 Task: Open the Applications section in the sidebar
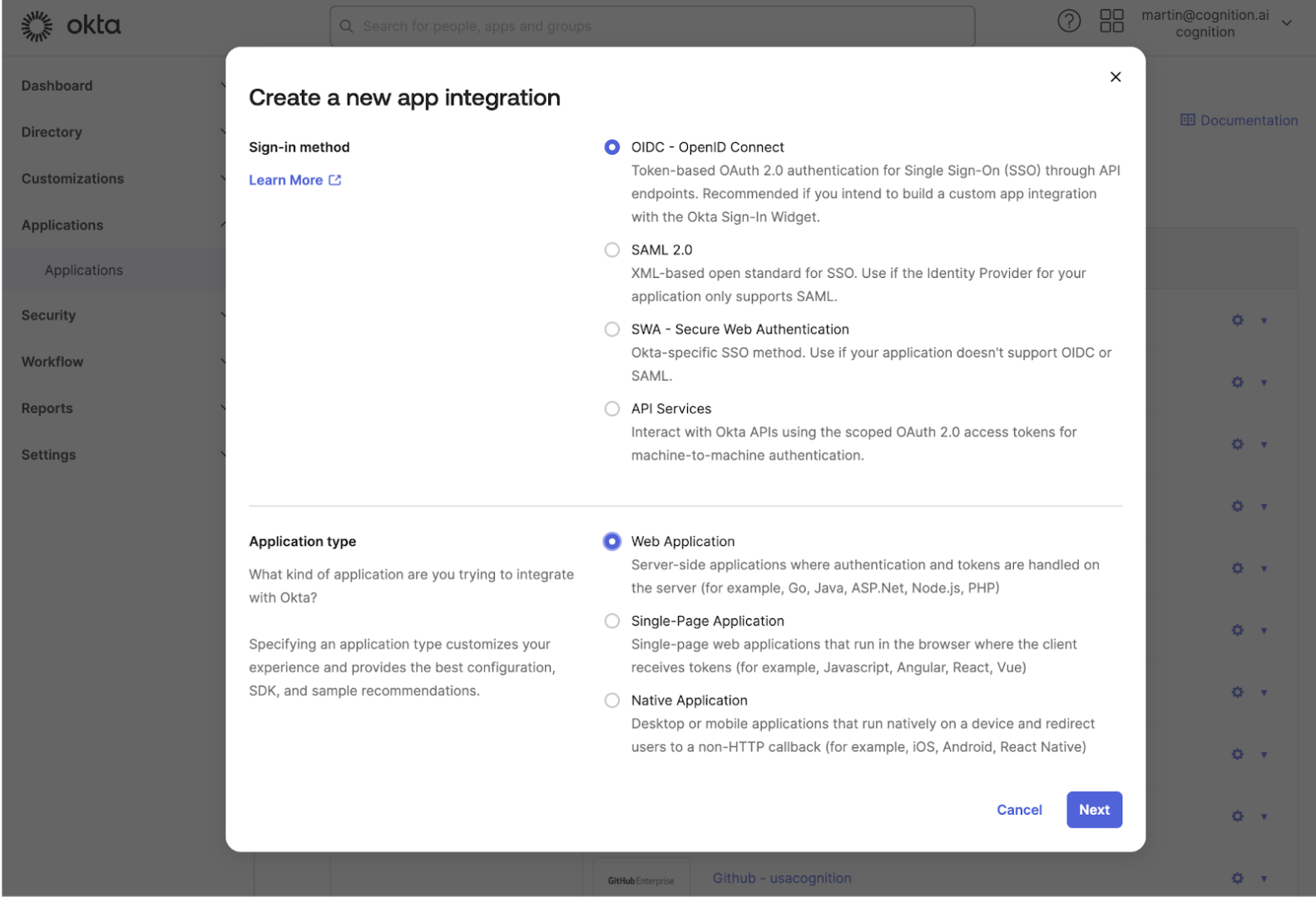click(x=62, y=225)
